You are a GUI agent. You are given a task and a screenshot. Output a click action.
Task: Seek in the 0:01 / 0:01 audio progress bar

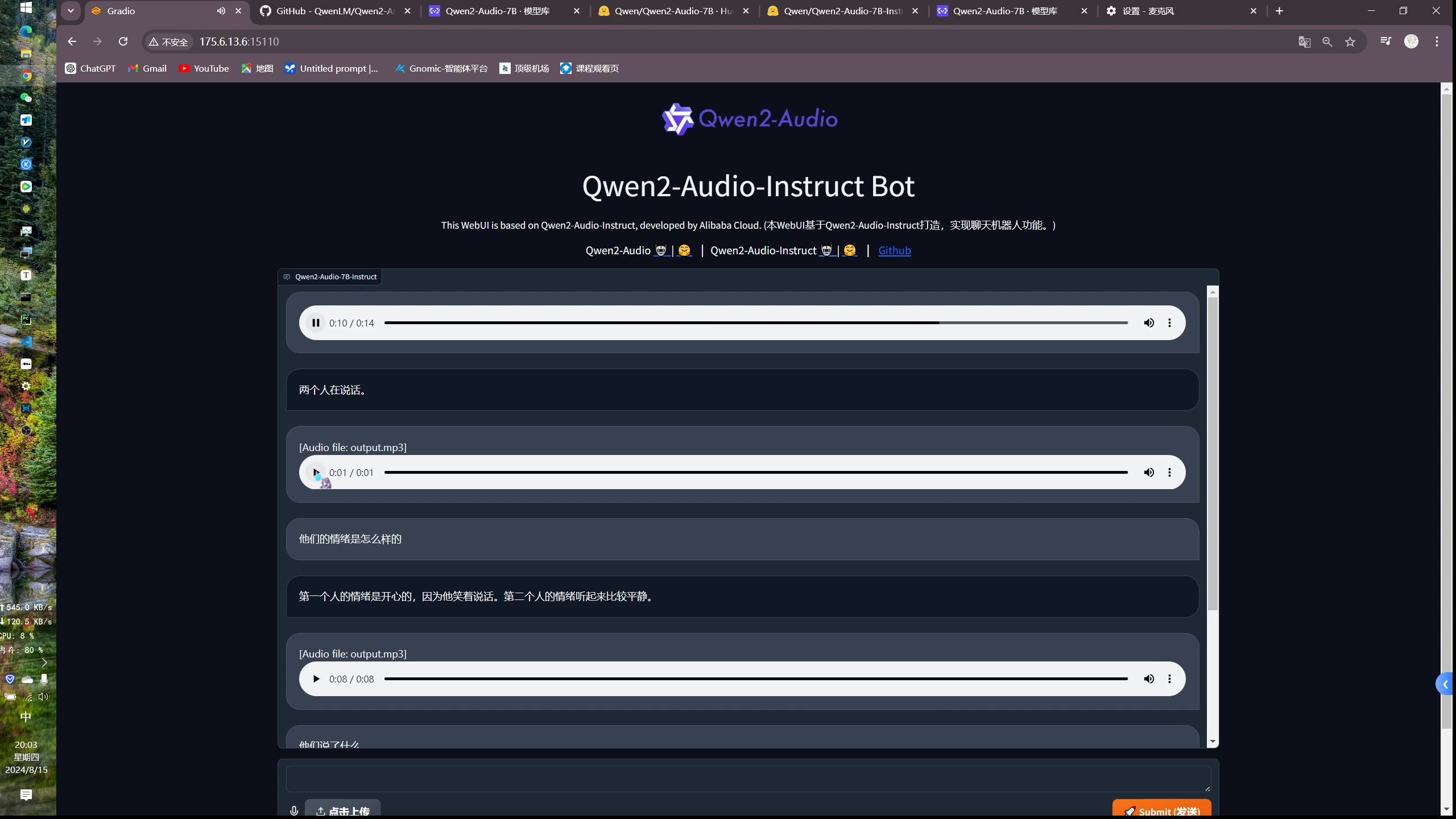756,473
